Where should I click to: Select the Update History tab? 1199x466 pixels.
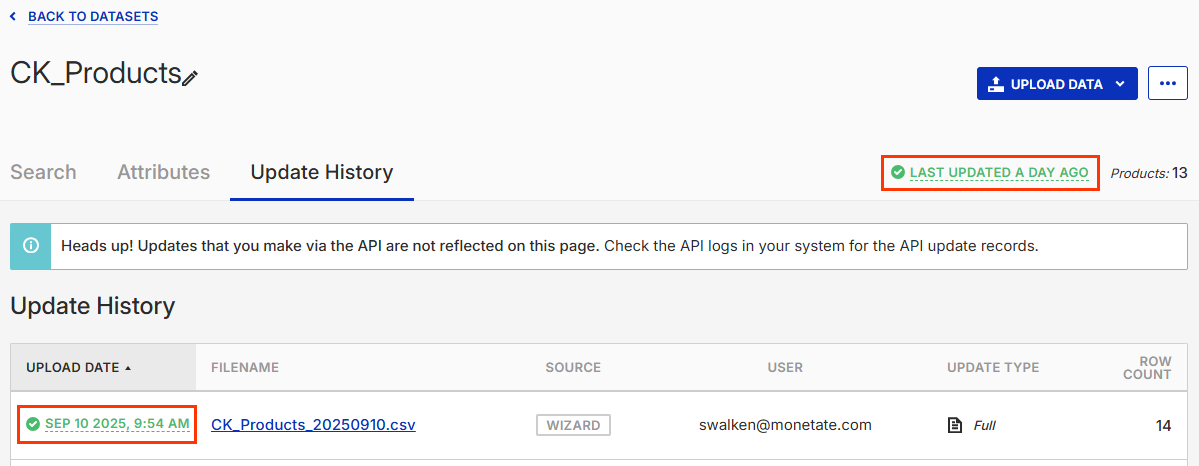point(321,172)
